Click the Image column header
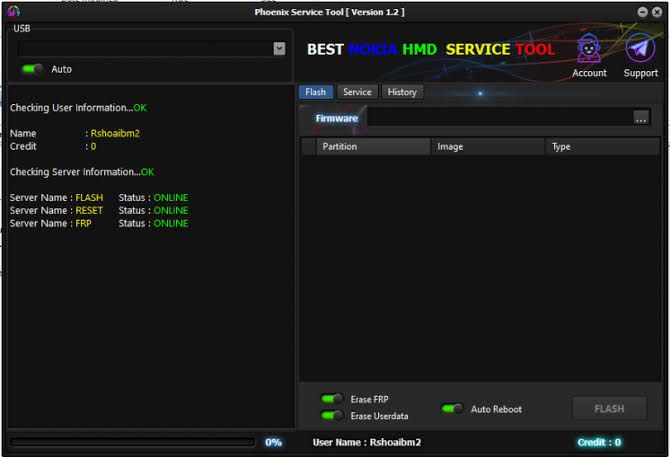The width and height of the screenshot is (670, 457). click(488, 146)
